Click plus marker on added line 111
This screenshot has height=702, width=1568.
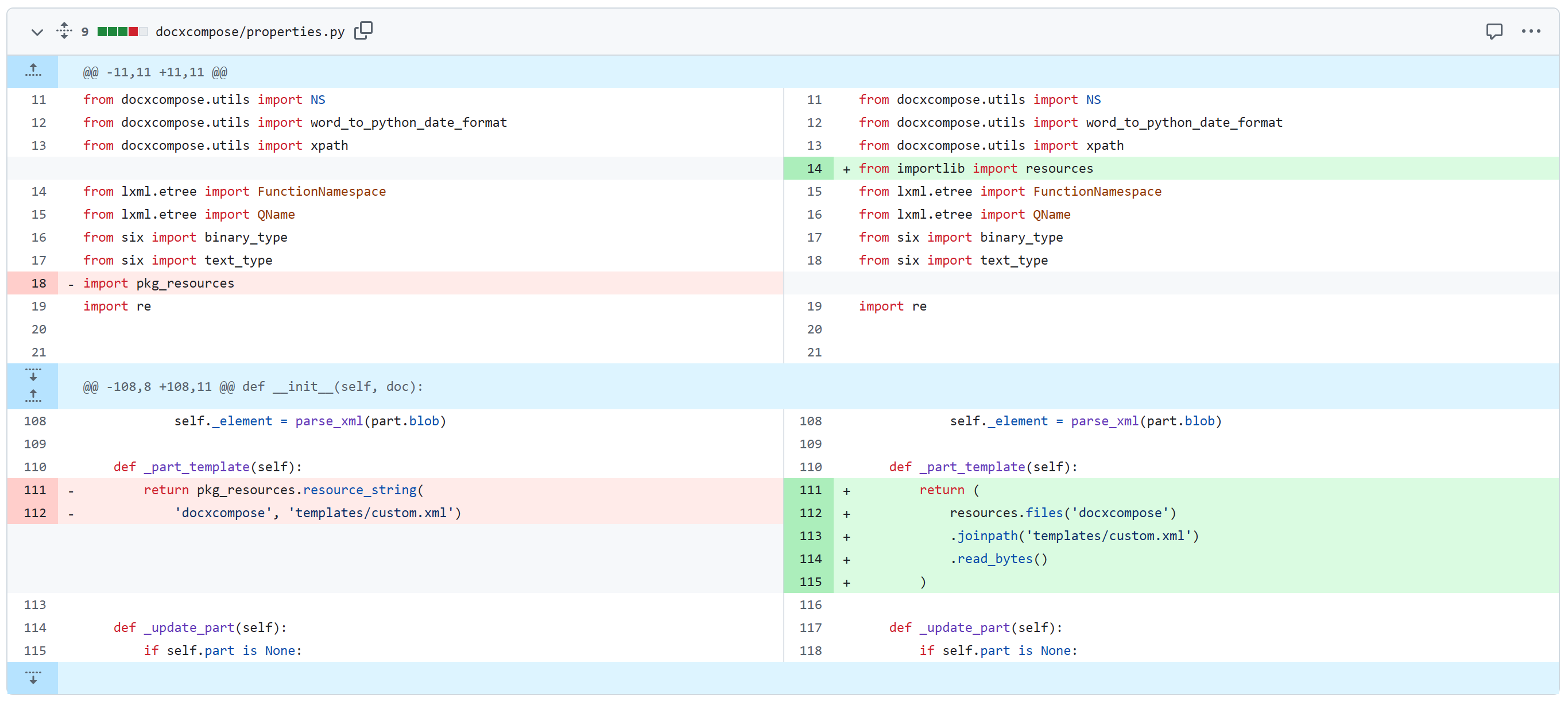pyautogui.click(x=846, y=491)
